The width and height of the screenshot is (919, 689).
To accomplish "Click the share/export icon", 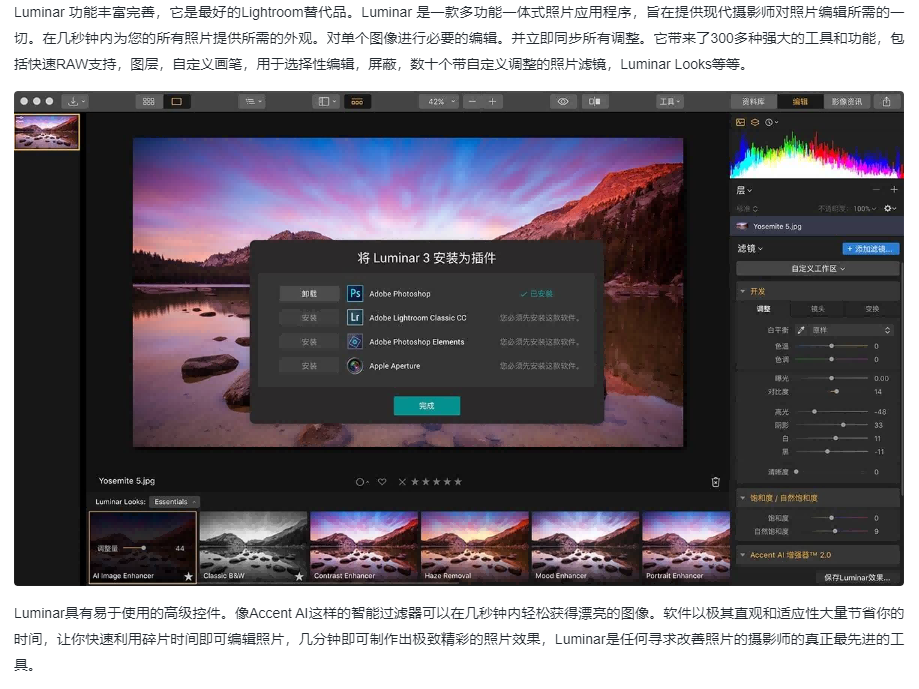I will [x=887, y=101].
